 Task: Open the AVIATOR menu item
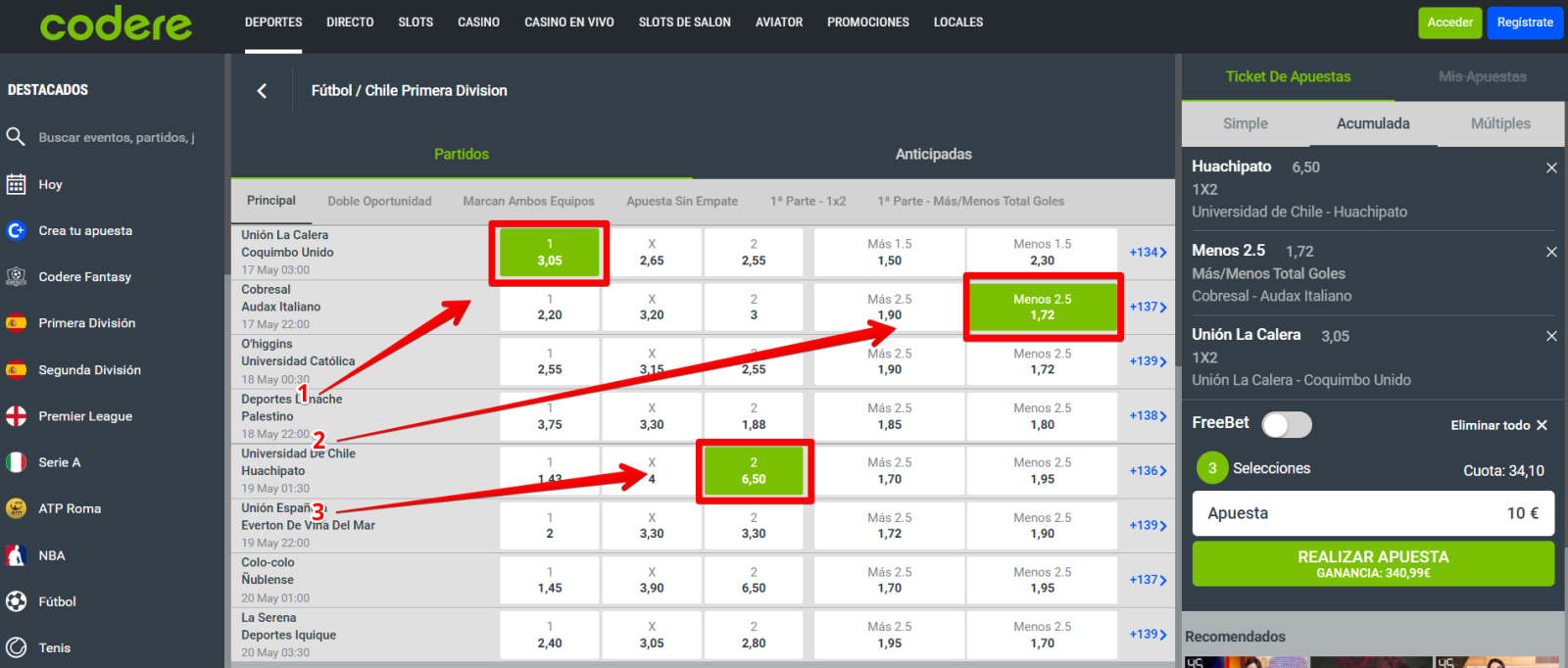779,22
